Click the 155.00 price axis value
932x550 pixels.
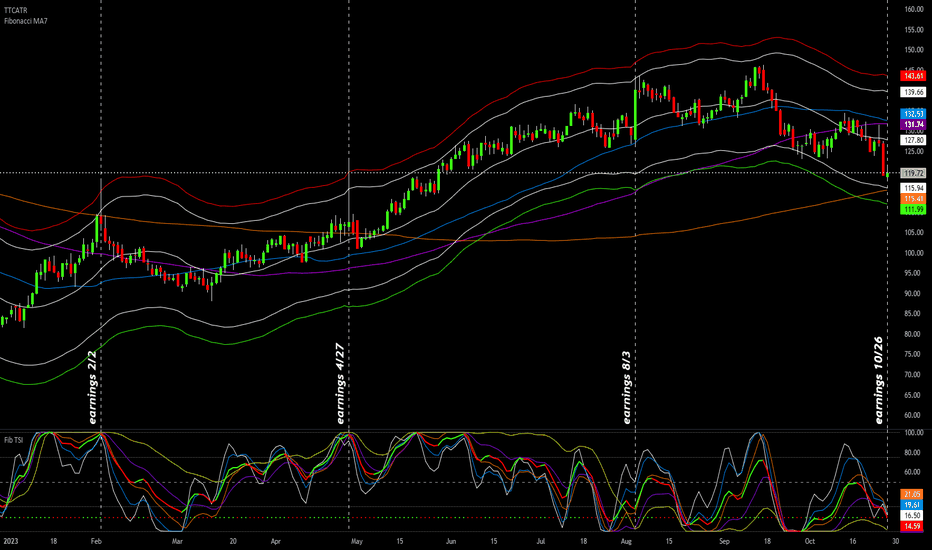(x=914, y=30)
